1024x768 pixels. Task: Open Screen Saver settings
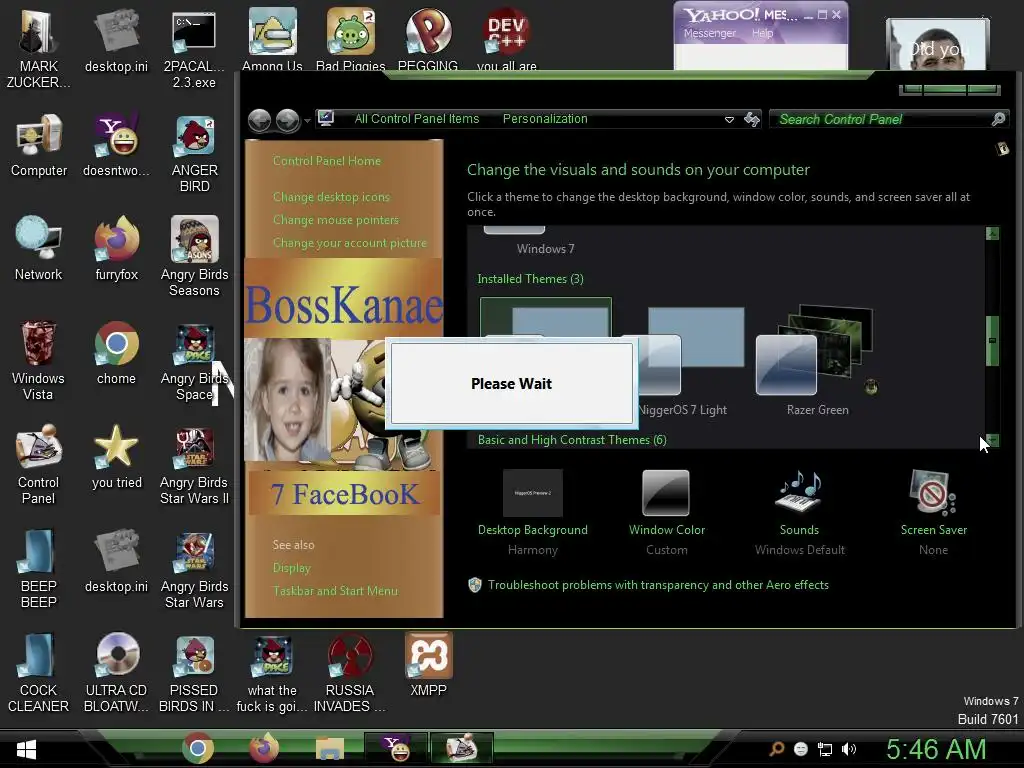tap(933, 512)
